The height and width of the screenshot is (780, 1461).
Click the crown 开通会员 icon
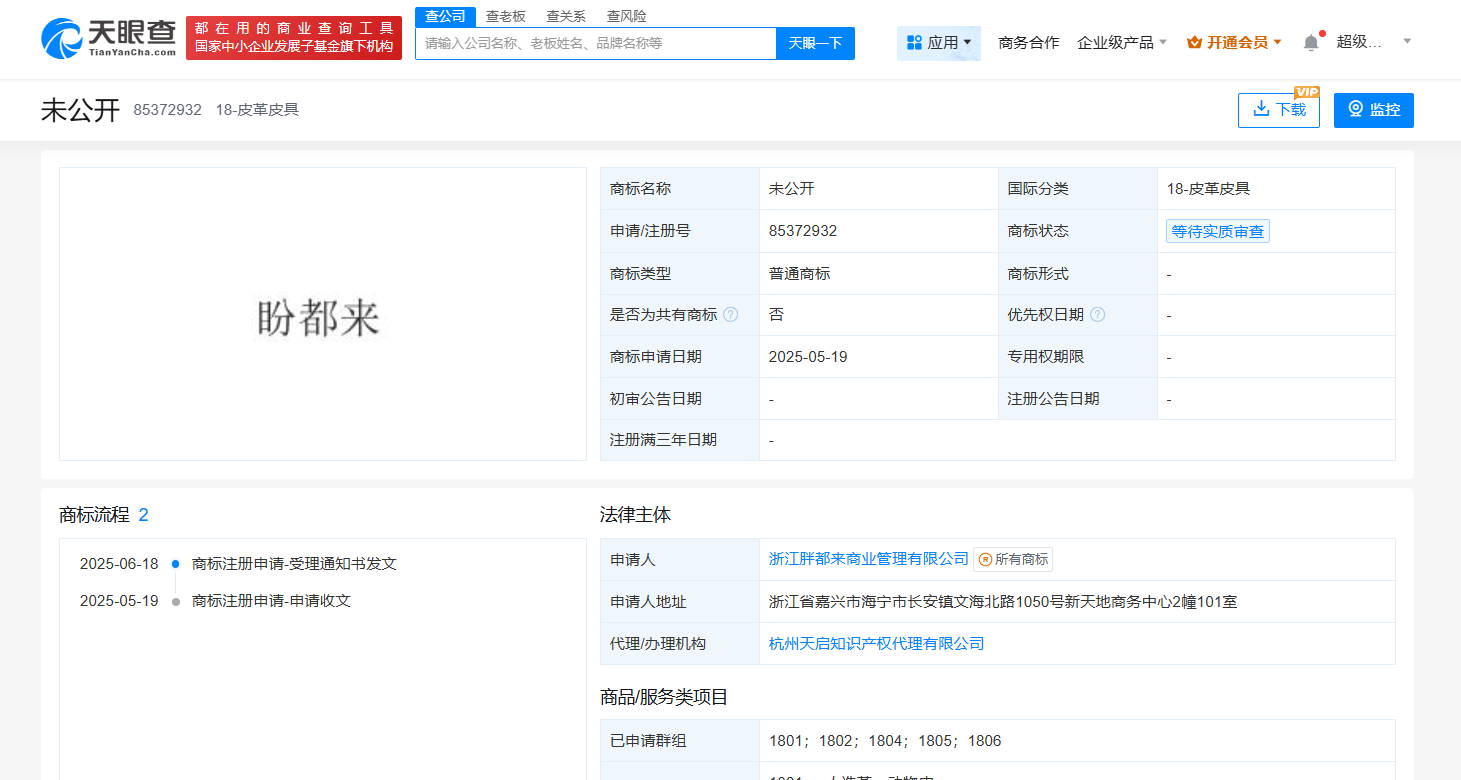click(1194, 42)
